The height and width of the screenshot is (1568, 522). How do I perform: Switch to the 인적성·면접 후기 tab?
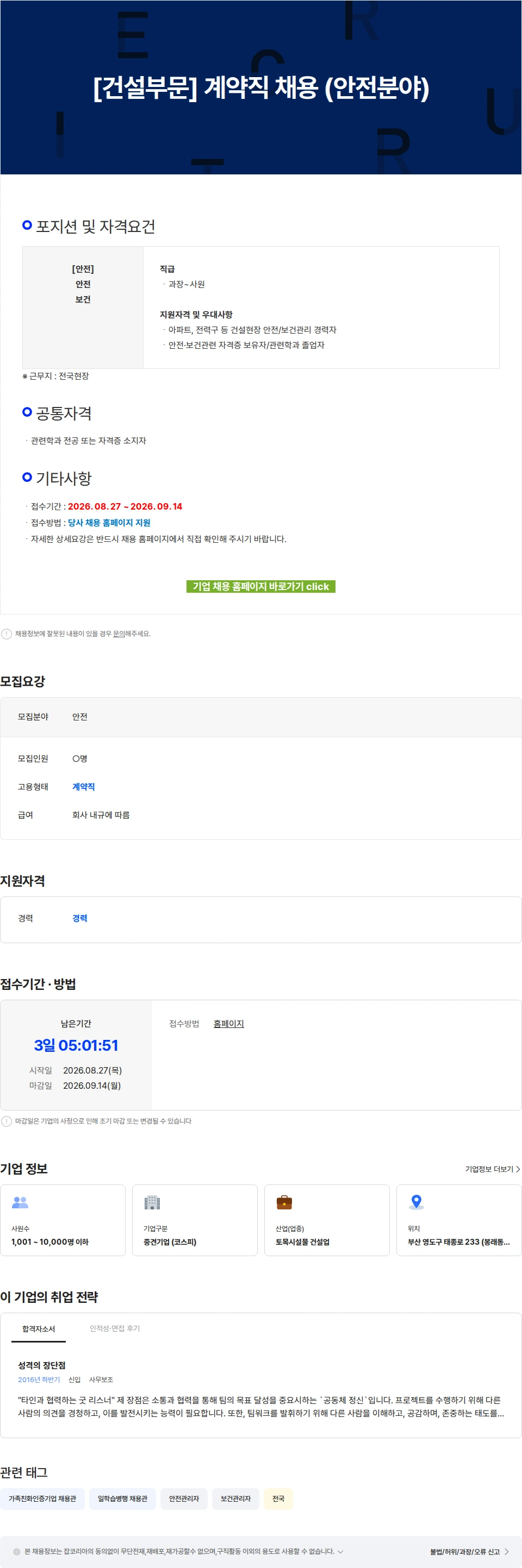115,1329
